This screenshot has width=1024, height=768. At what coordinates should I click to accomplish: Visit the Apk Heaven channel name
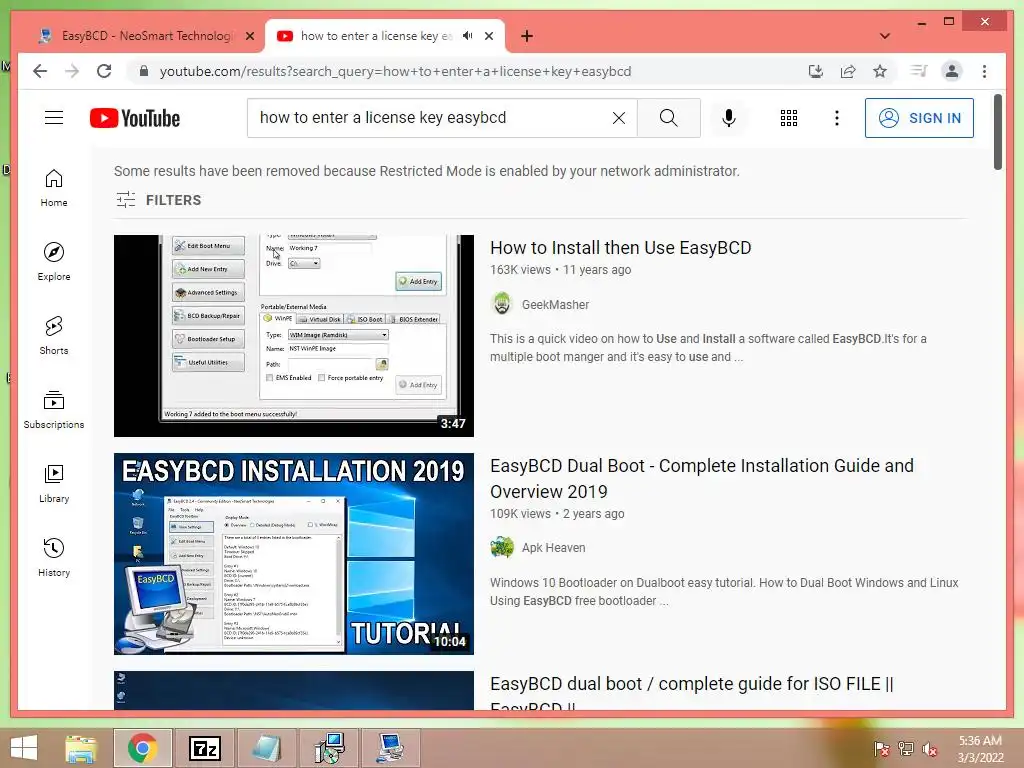coord(553,548)
